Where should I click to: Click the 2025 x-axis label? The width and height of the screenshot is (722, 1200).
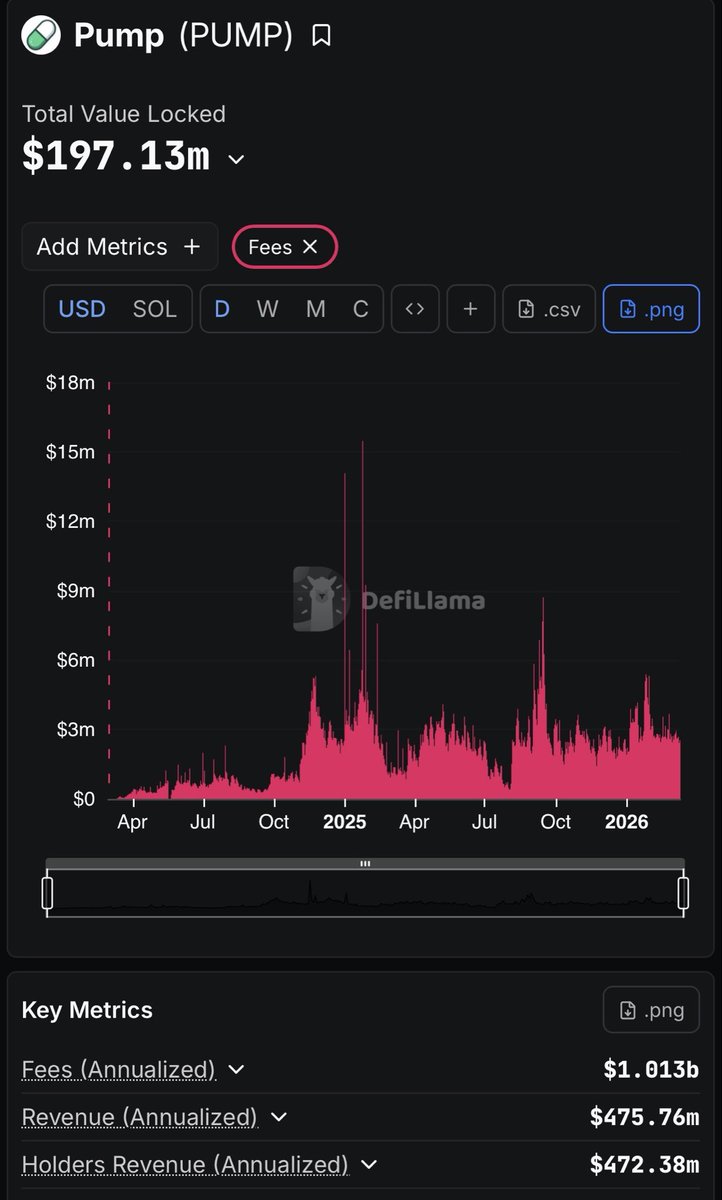click(344, 822)
